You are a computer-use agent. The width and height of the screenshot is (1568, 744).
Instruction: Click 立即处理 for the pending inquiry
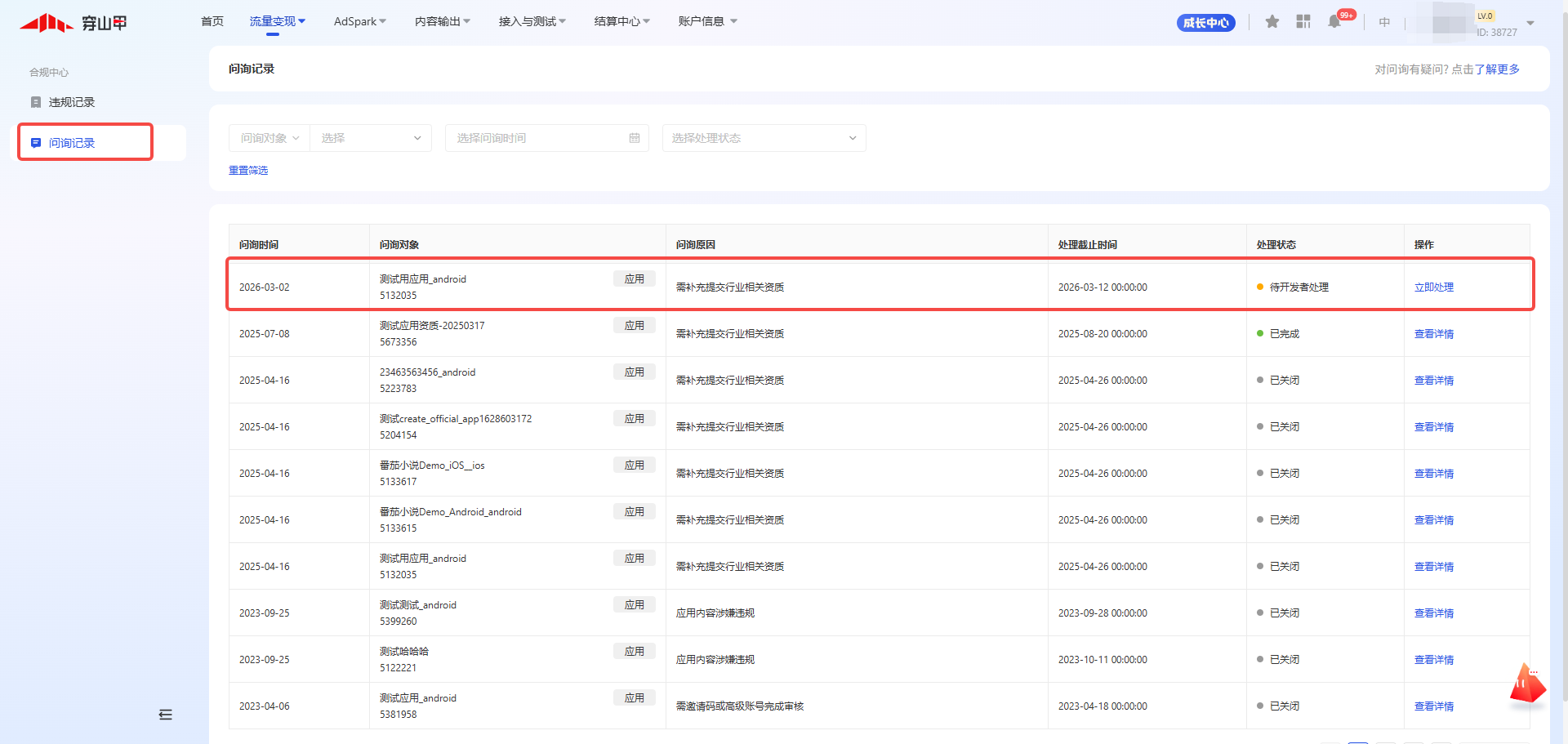[1433, 287]
